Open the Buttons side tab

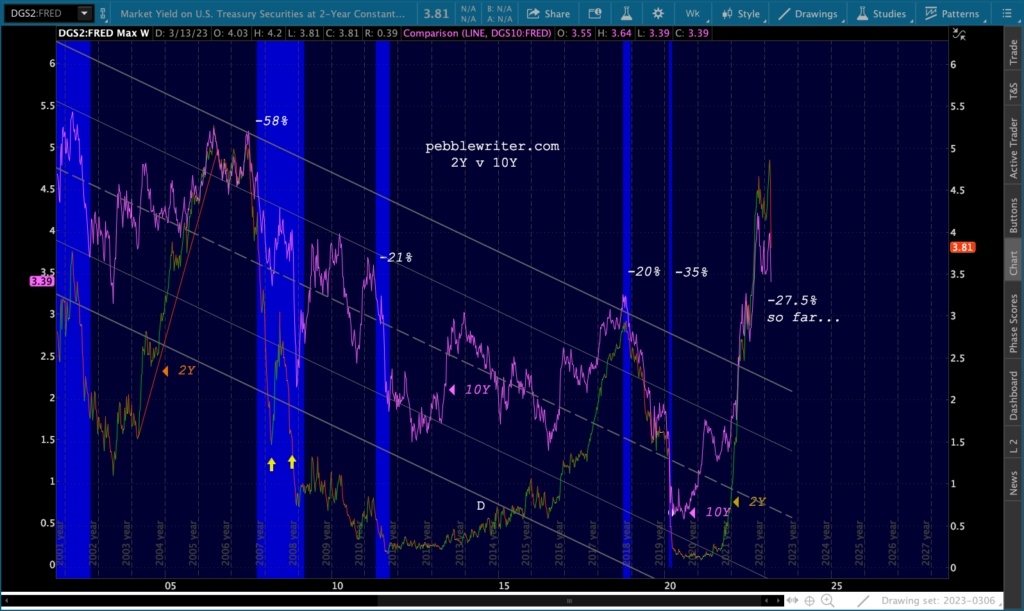click(1014, 215)
